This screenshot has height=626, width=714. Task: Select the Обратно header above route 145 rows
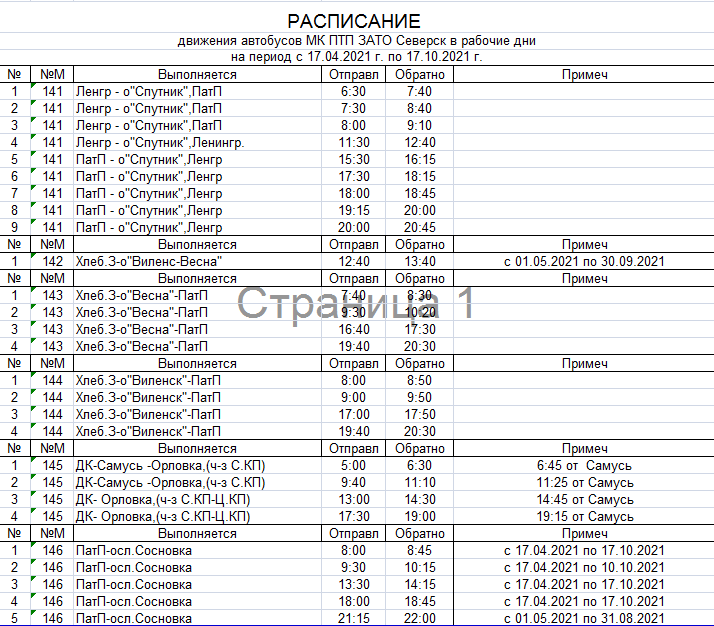420,448
